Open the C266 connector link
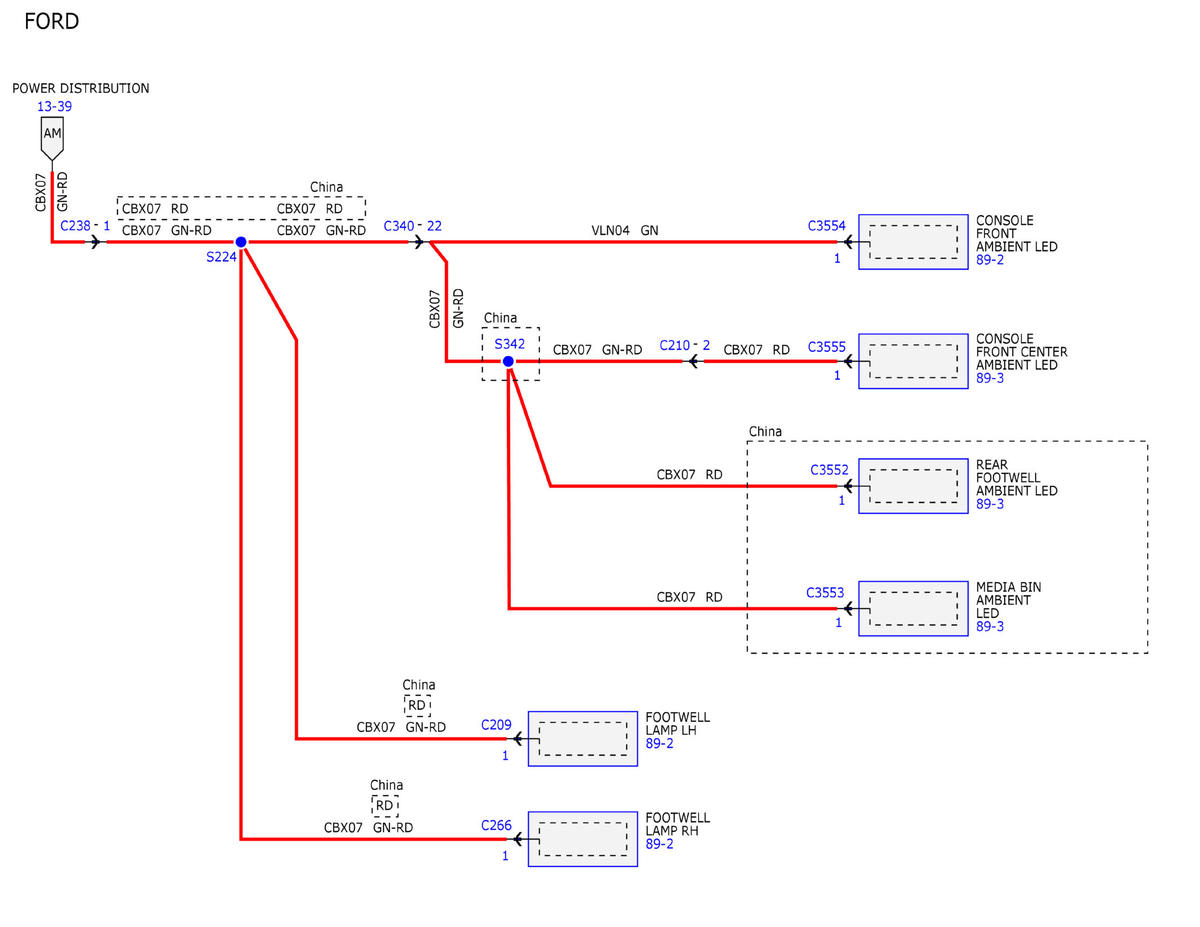Screen dimensions: 1200x927 pos(496,825)
